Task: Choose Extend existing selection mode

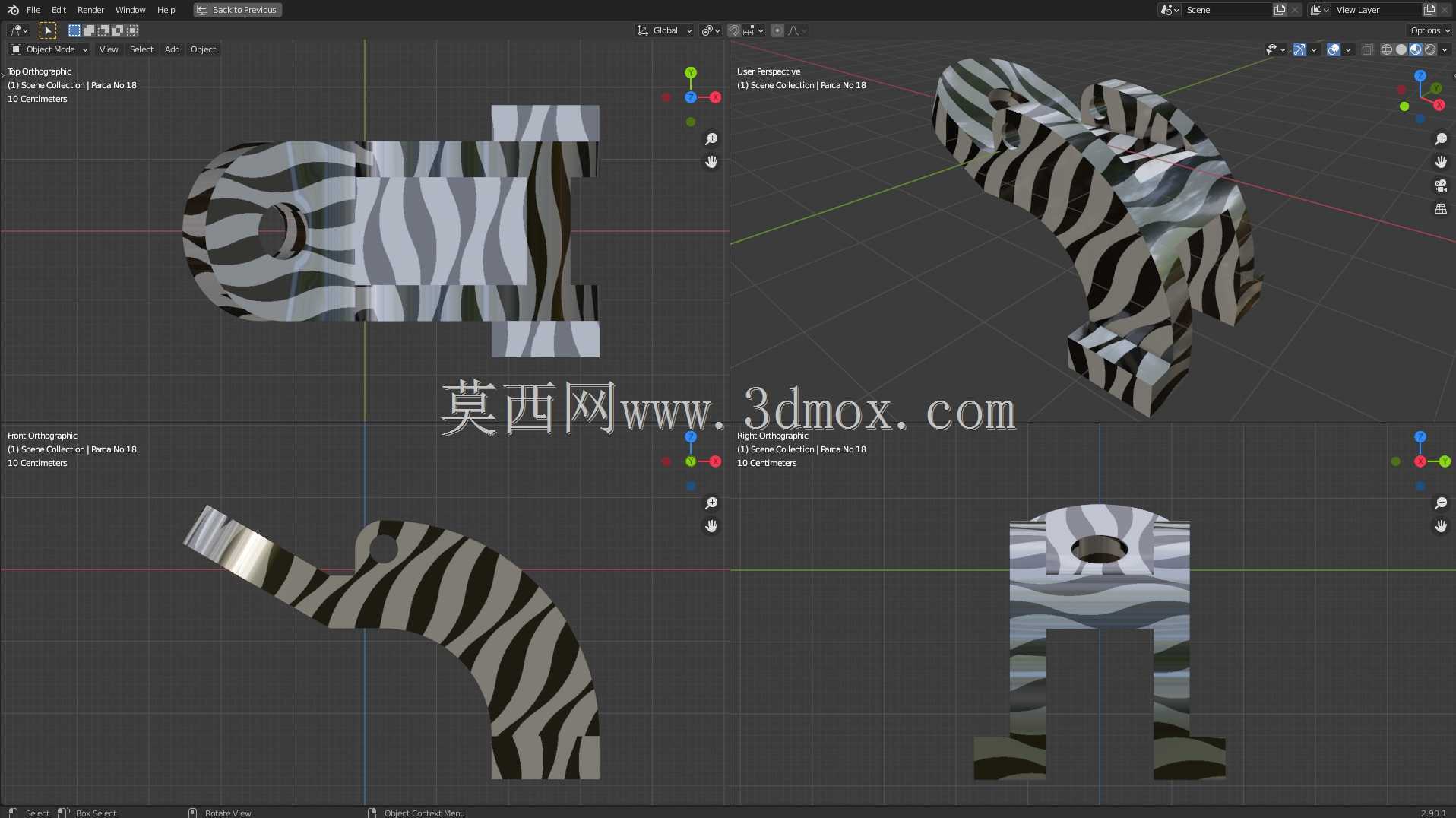Action: point(88,30)
